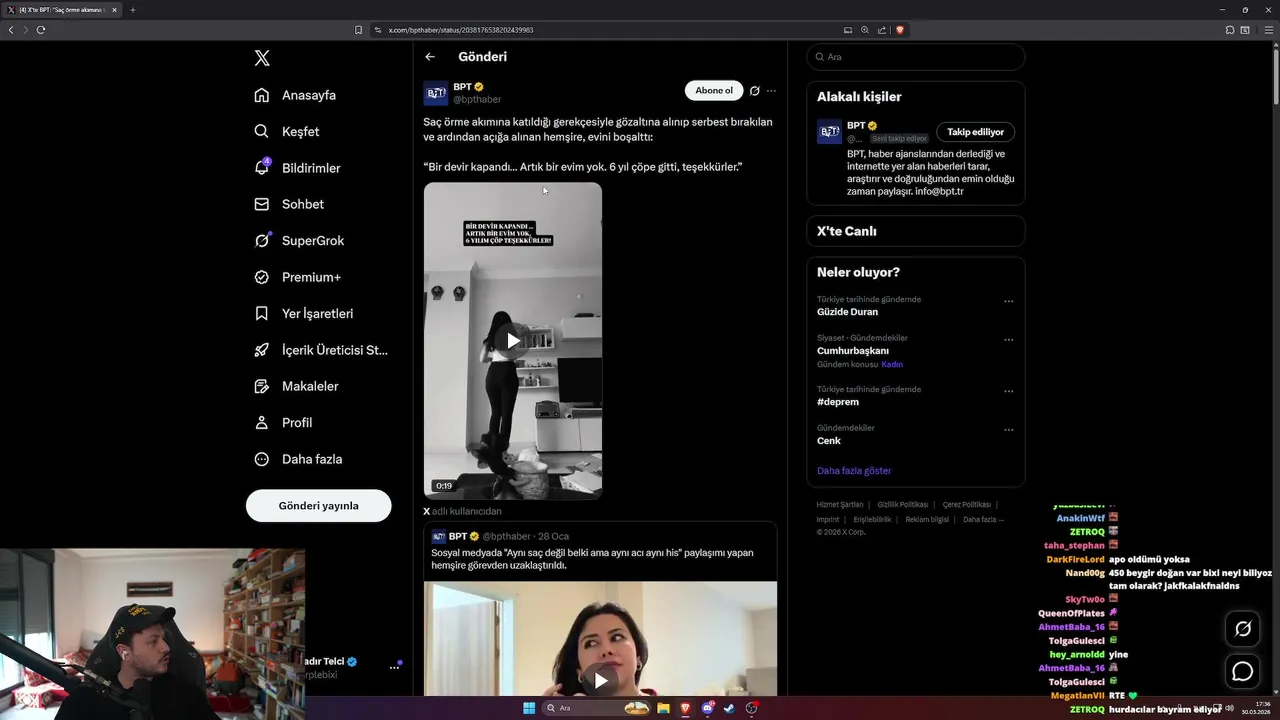The image size is (1280, 720).
Task: Open BPT profile in Alakalı kişiler
Action: pos(856,126)
